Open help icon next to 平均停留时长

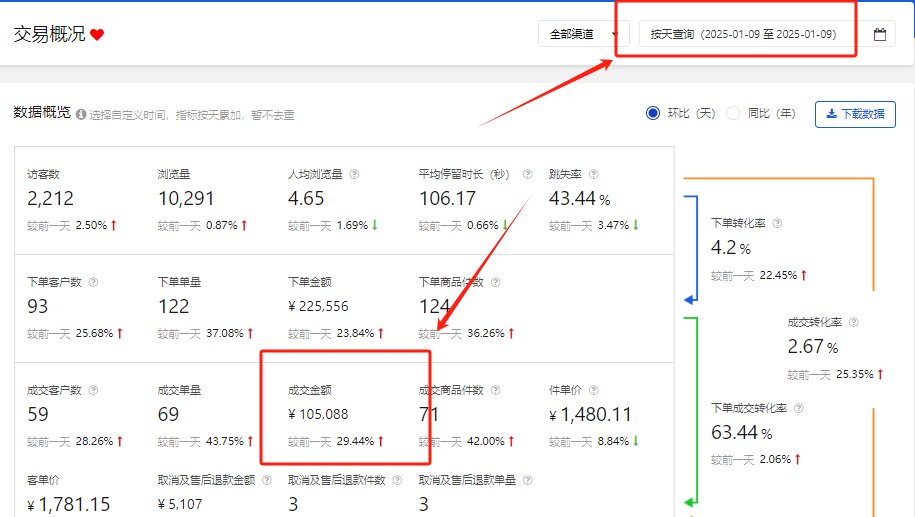(x=528, y=174)
